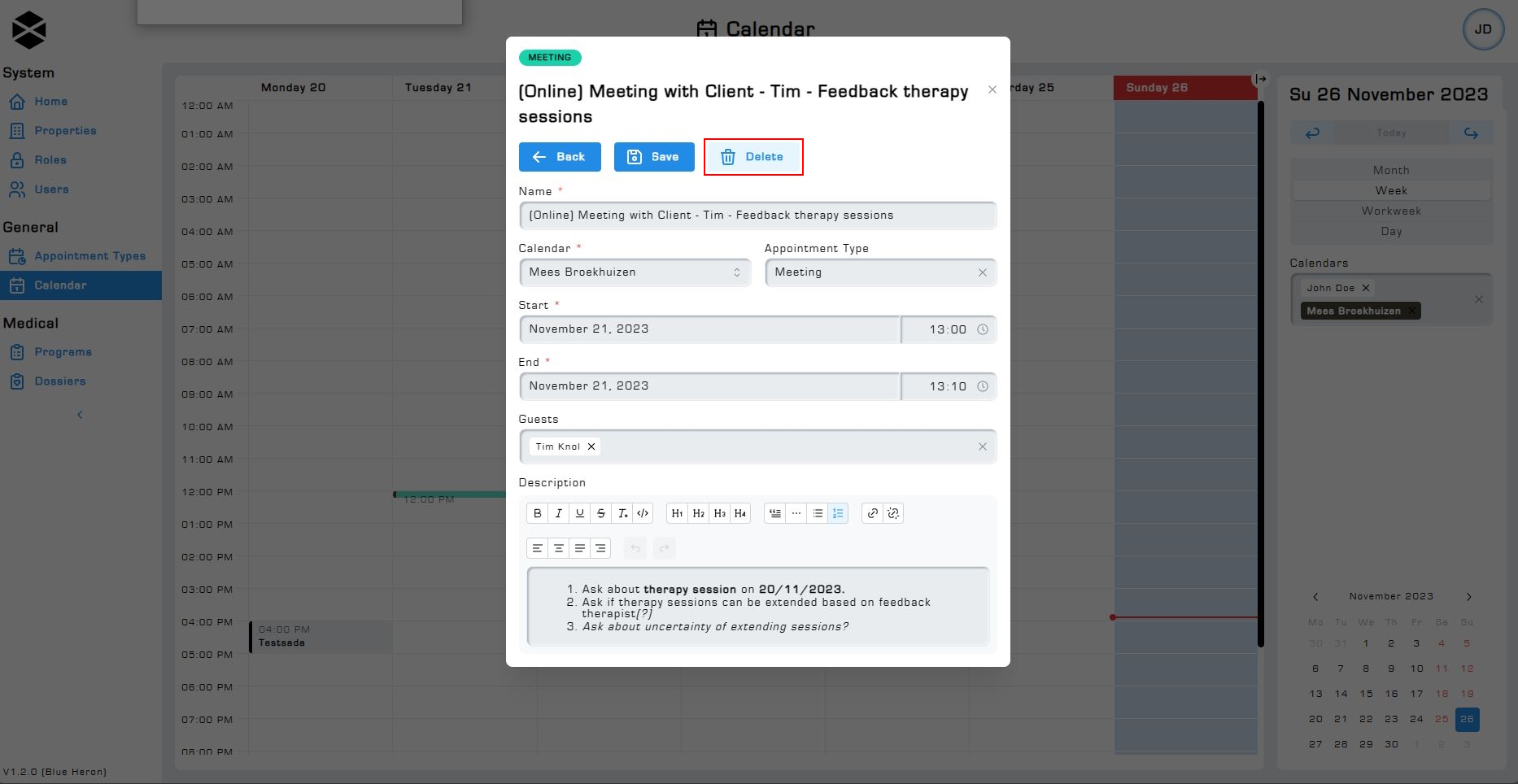Align description text left

coord(537,548)
